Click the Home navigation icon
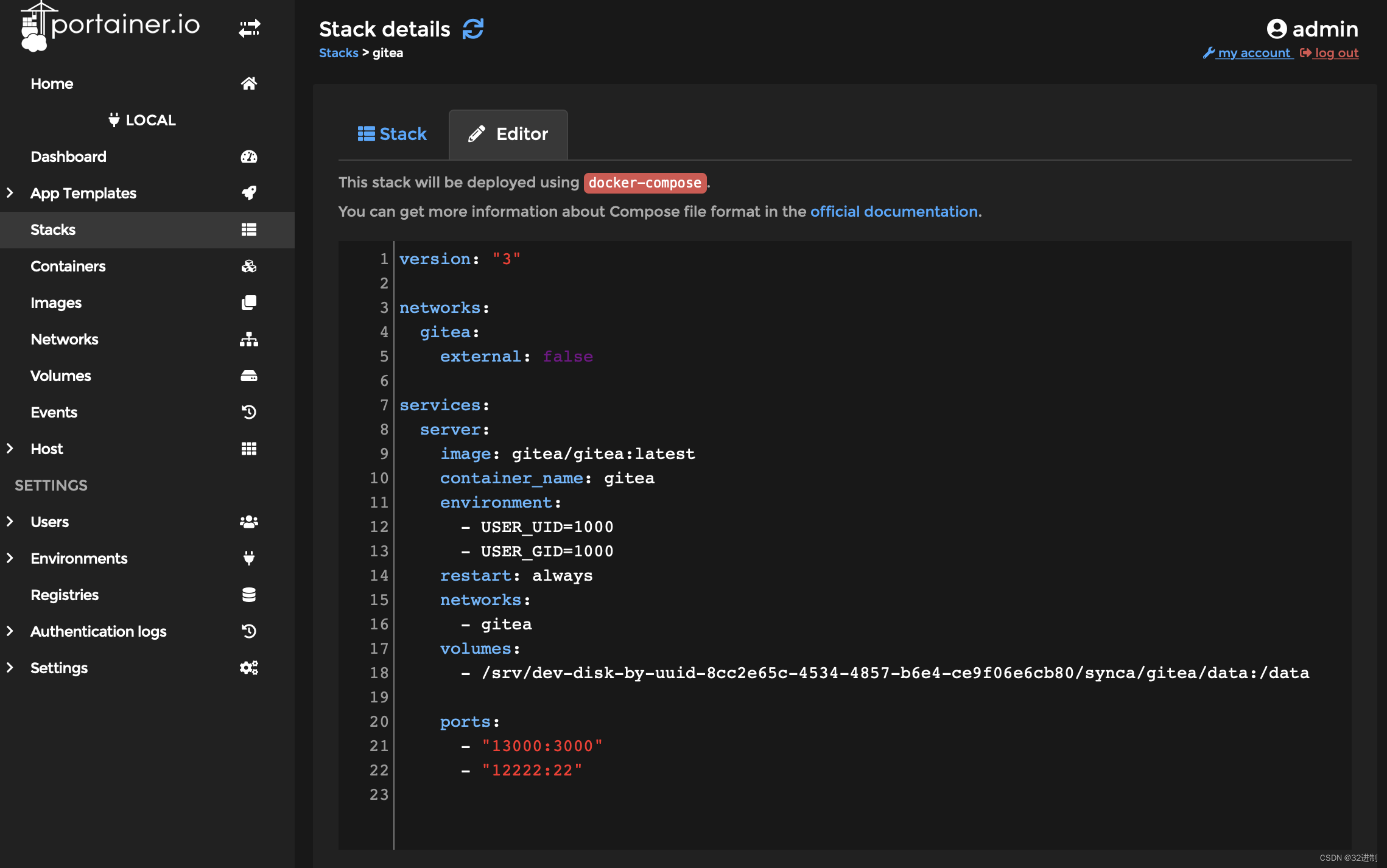The width and height of the screenshot is (1387, 868). [249, 83]
